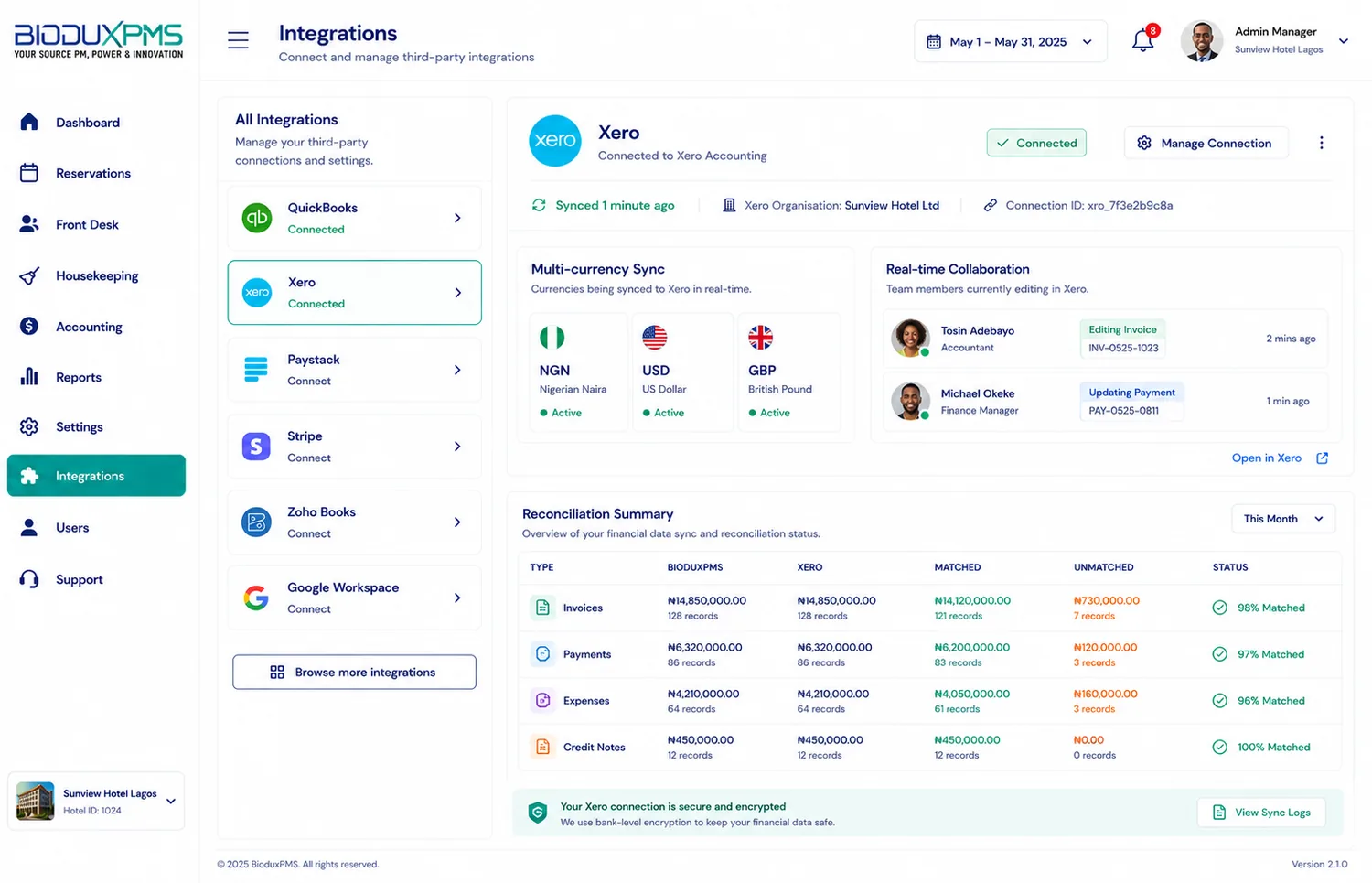Expand the Zoho Books row chevron
This screenshot has width=1372, height=883.
pyautogui.click(x=457, y=522)
